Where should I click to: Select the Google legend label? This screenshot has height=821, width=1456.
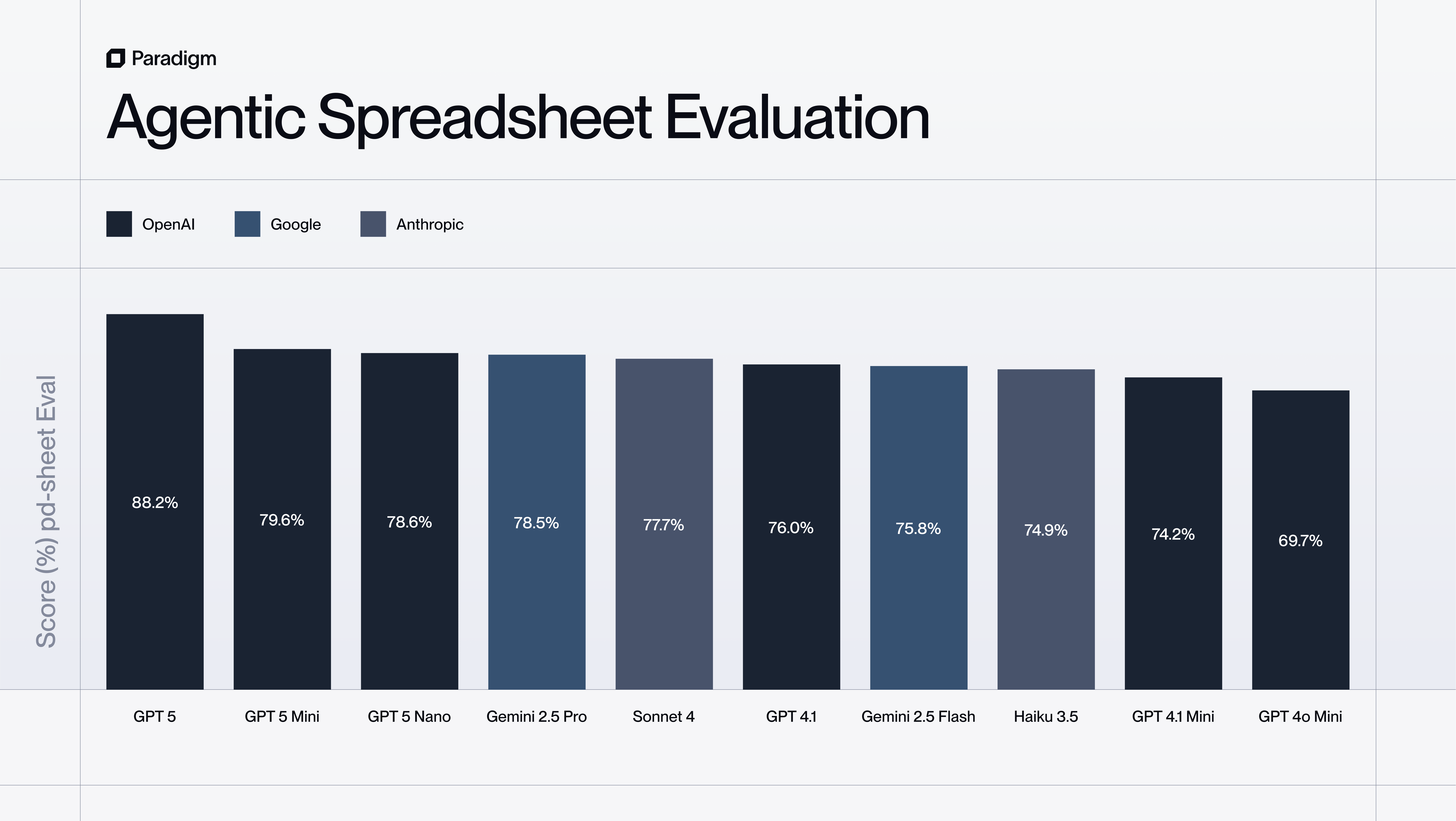pyautogui.click(x=296, y=224)
